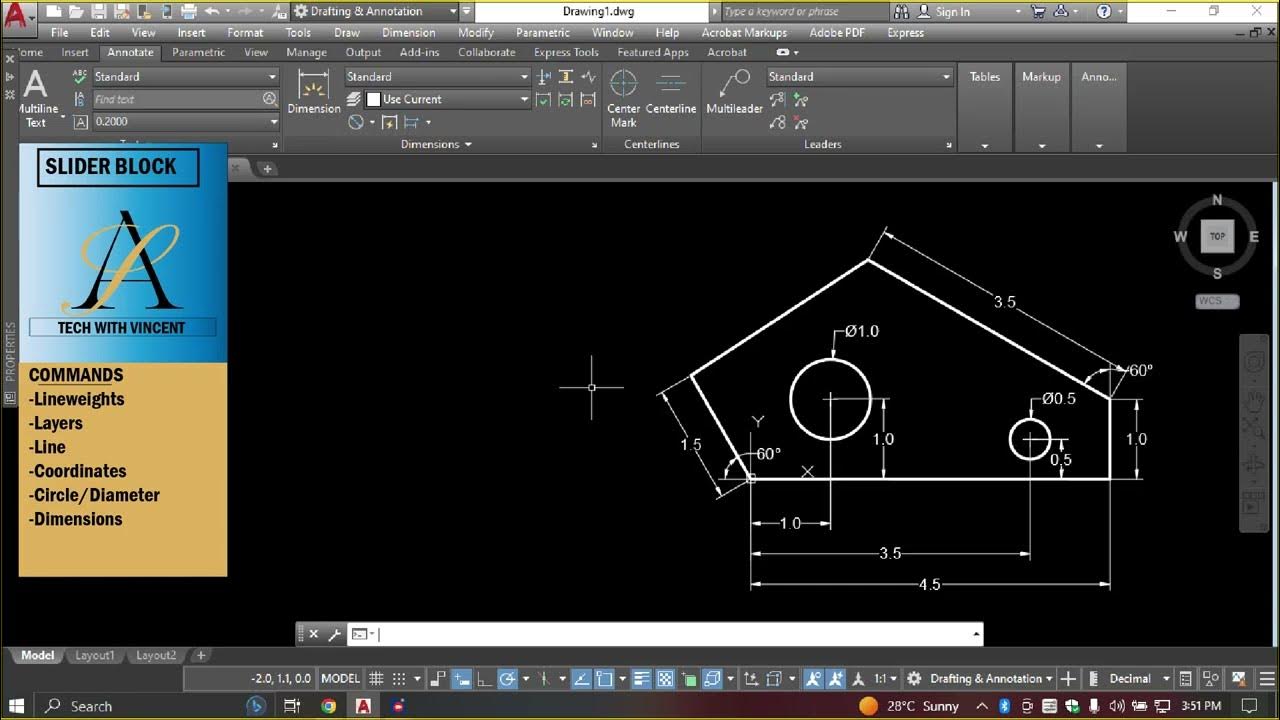Open the Use Current dimension layer dropdown
The height and width of the screenshot is (720, 1280).
pos(446,99)
